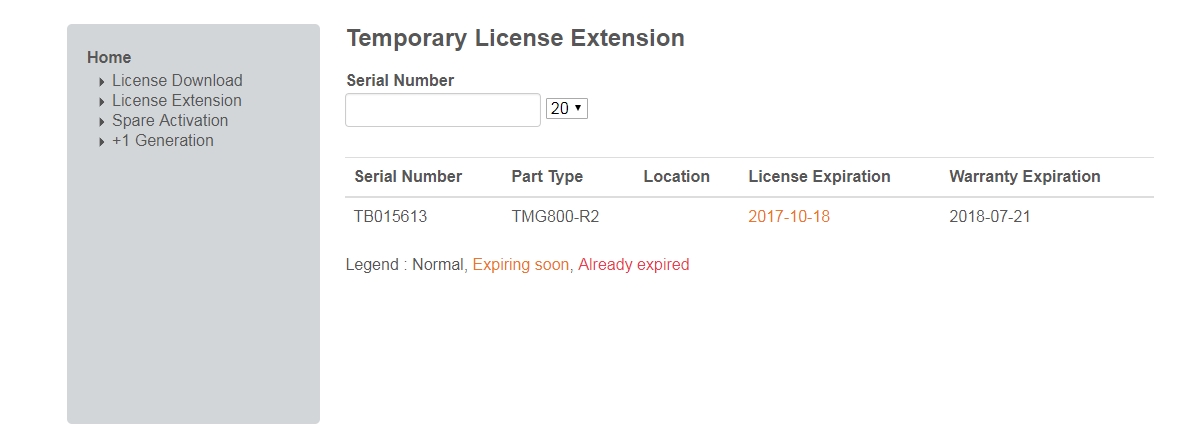Click the TMG800-R2 part type cell

click(x=555, y=216)
